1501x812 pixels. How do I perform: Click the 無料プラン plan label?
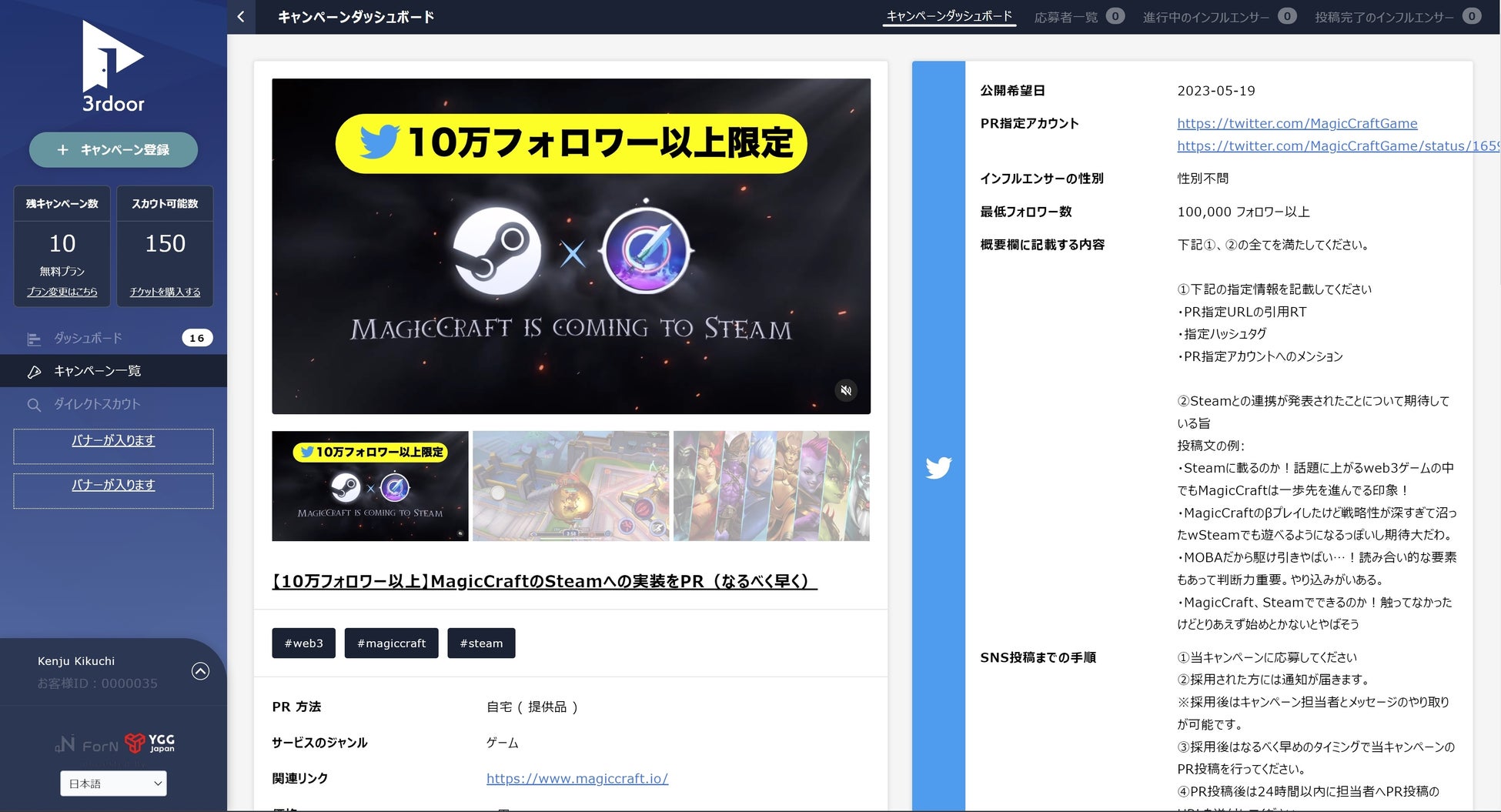click(62, 271)
